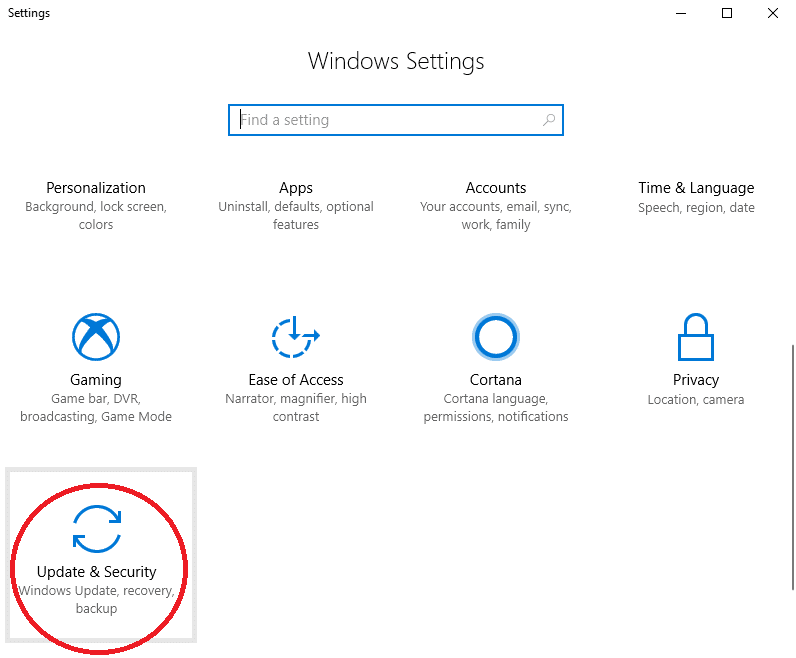Open Update & Security sync arrows icon

click(x=97, y=529)
